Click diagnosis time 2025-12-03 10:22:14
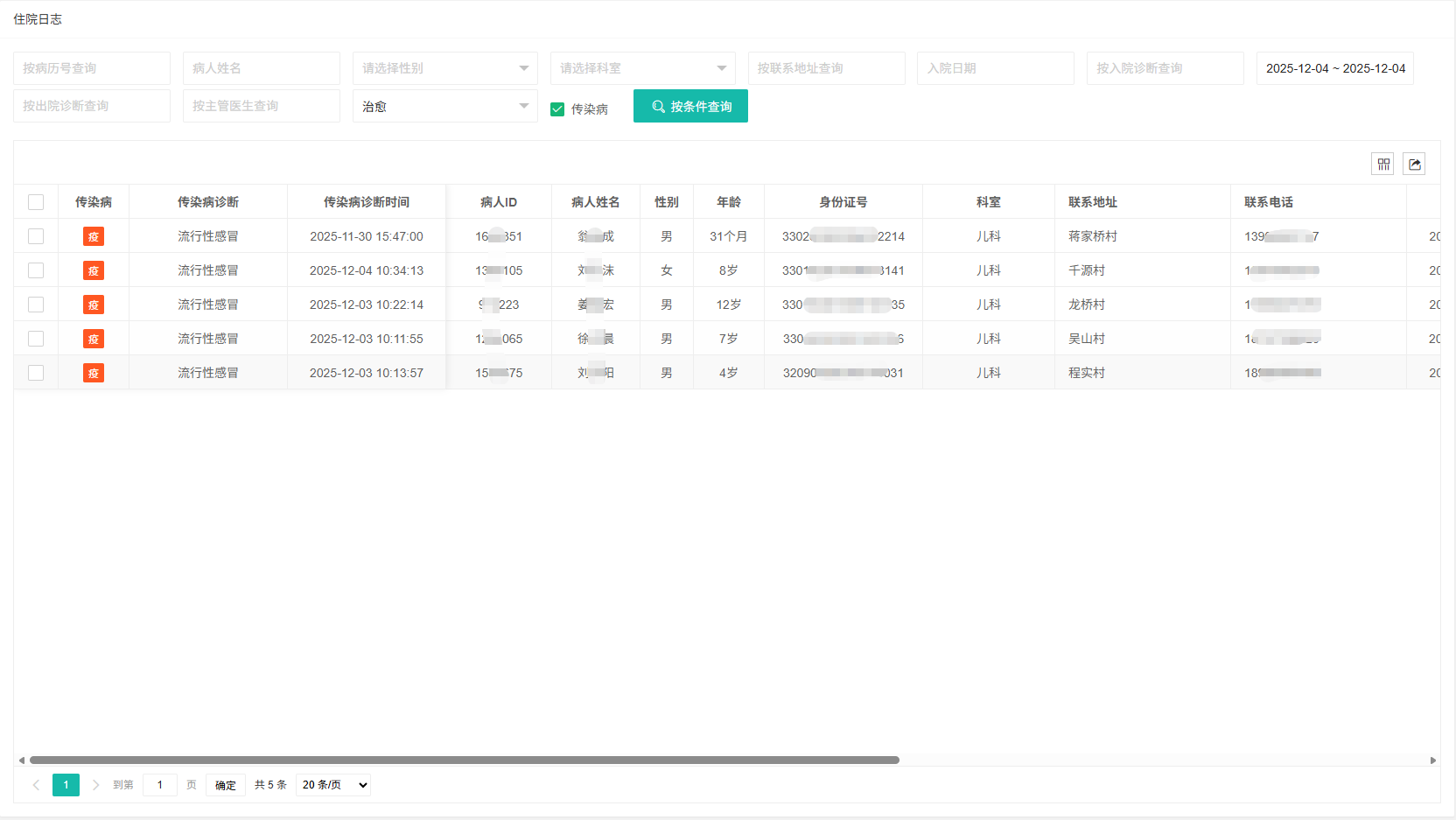The width and height of the screenshot is (1456, 820). [367, 305]
